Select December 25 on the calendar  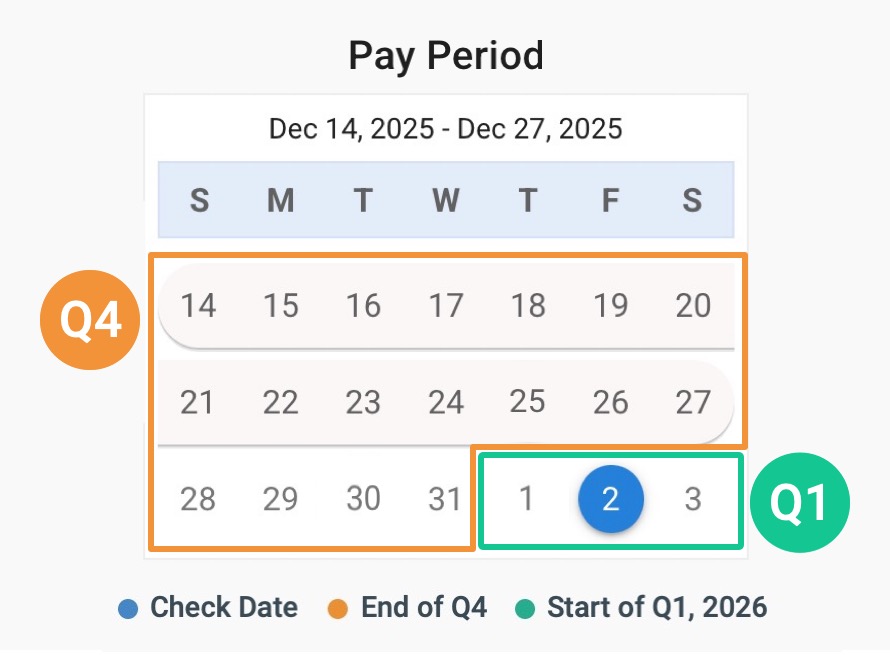[x=527, y=402]
